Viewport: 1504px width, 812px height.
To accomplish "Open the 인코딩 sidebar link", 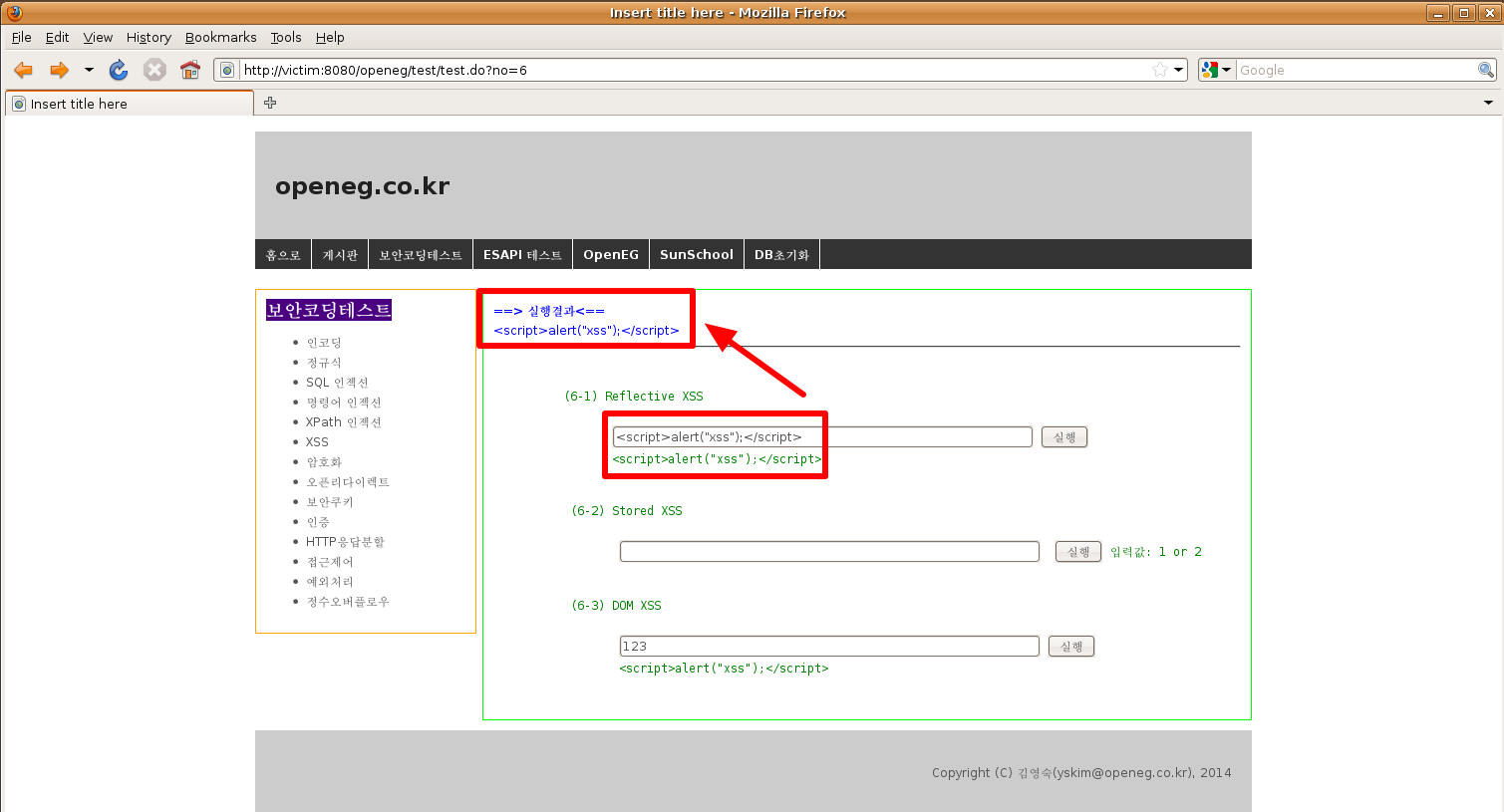I will point(324,343).
